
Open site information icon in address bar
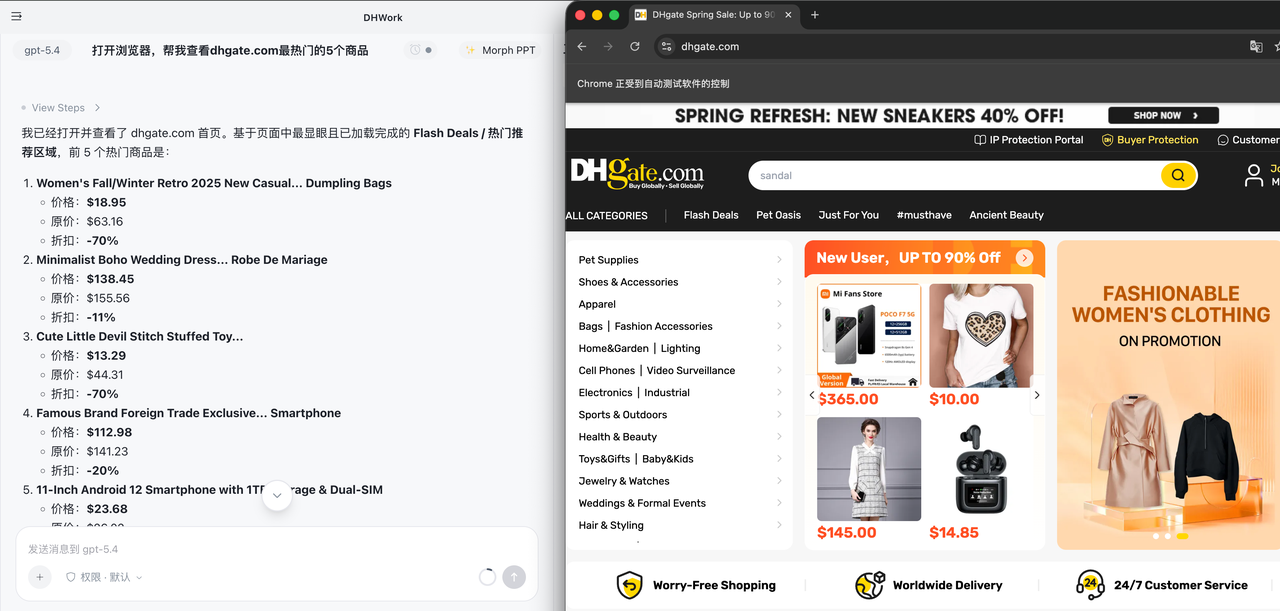667,47
